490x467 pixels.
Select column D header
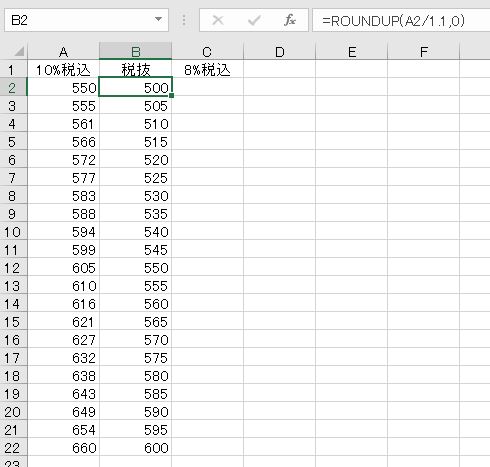(279, 52)
